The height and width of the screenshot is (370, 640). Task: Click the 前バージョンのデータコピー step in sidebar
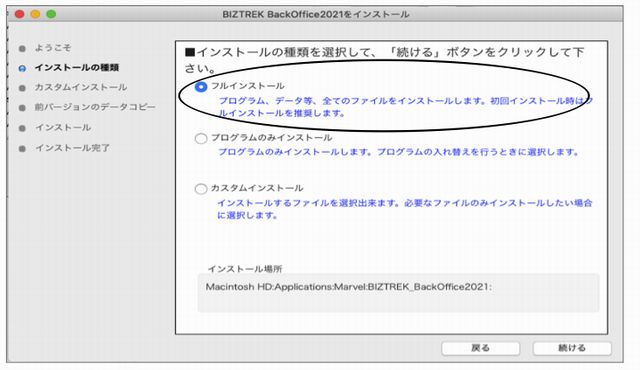tap(95, 107)
